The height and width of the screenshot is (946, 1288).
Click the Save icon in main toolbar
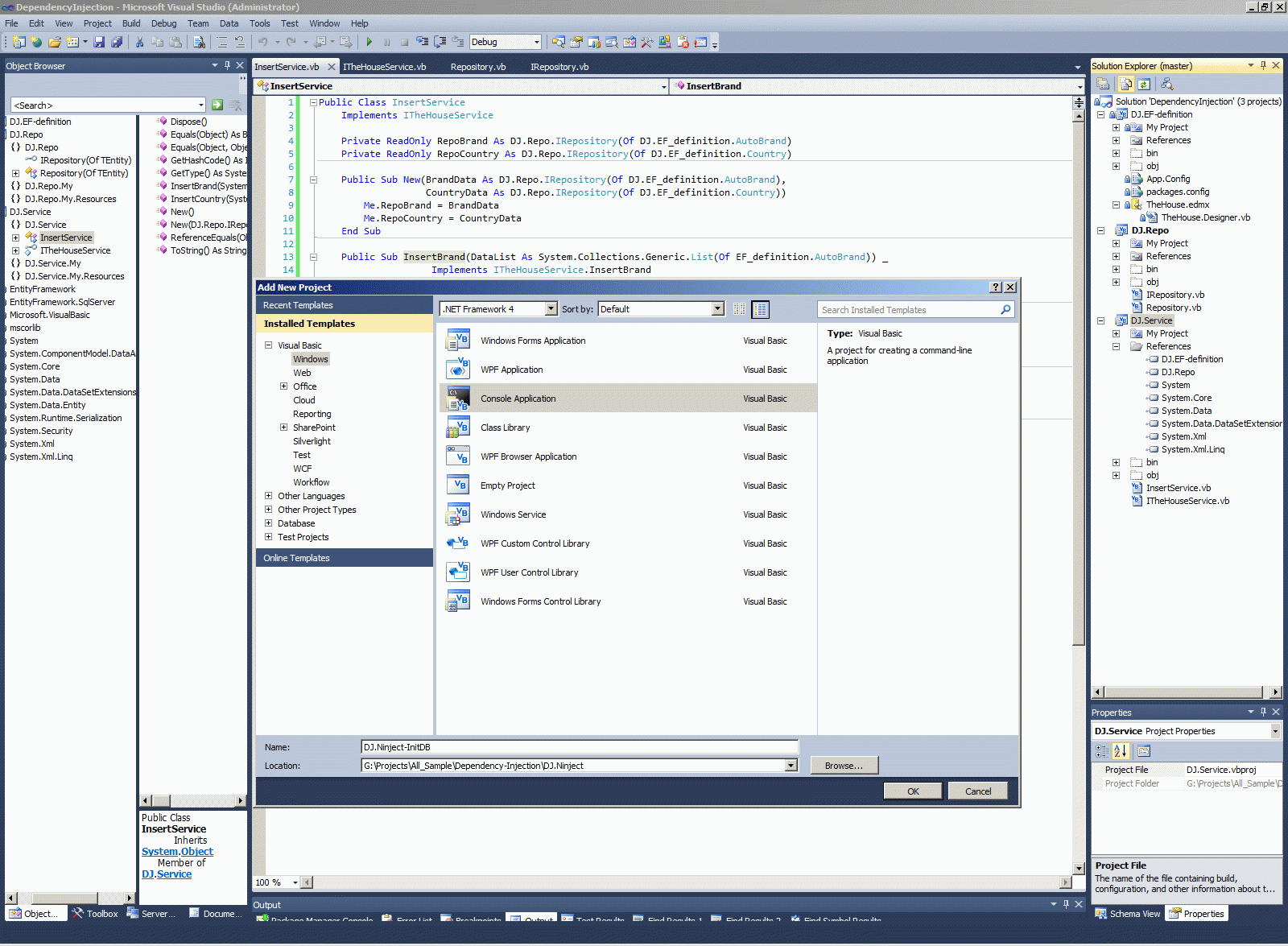tap(99, 42)
